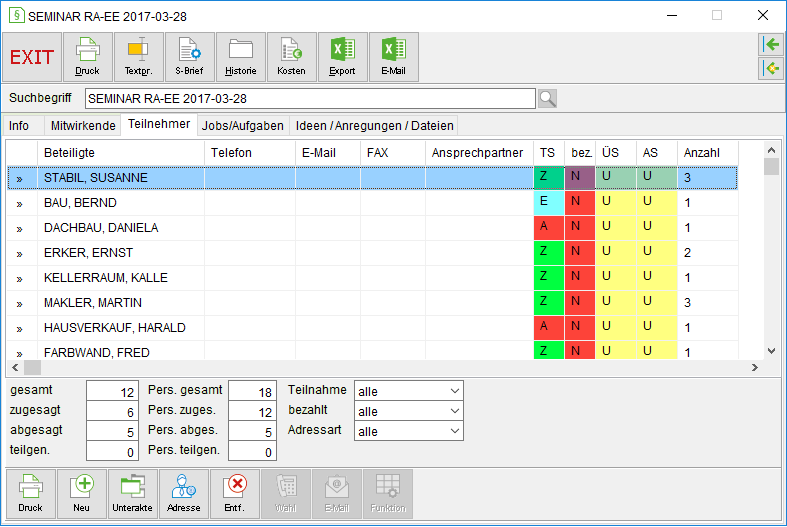Open the S-Brief document icon

(x=190, y=57)
